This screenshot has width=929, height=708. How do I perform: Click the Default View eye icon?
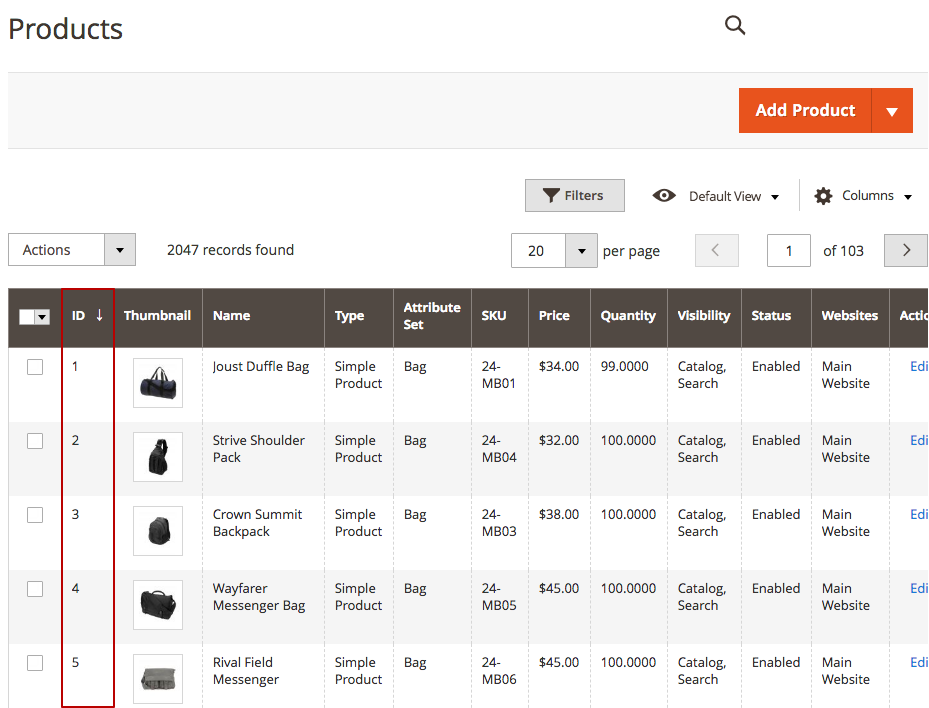coord(664,196)
